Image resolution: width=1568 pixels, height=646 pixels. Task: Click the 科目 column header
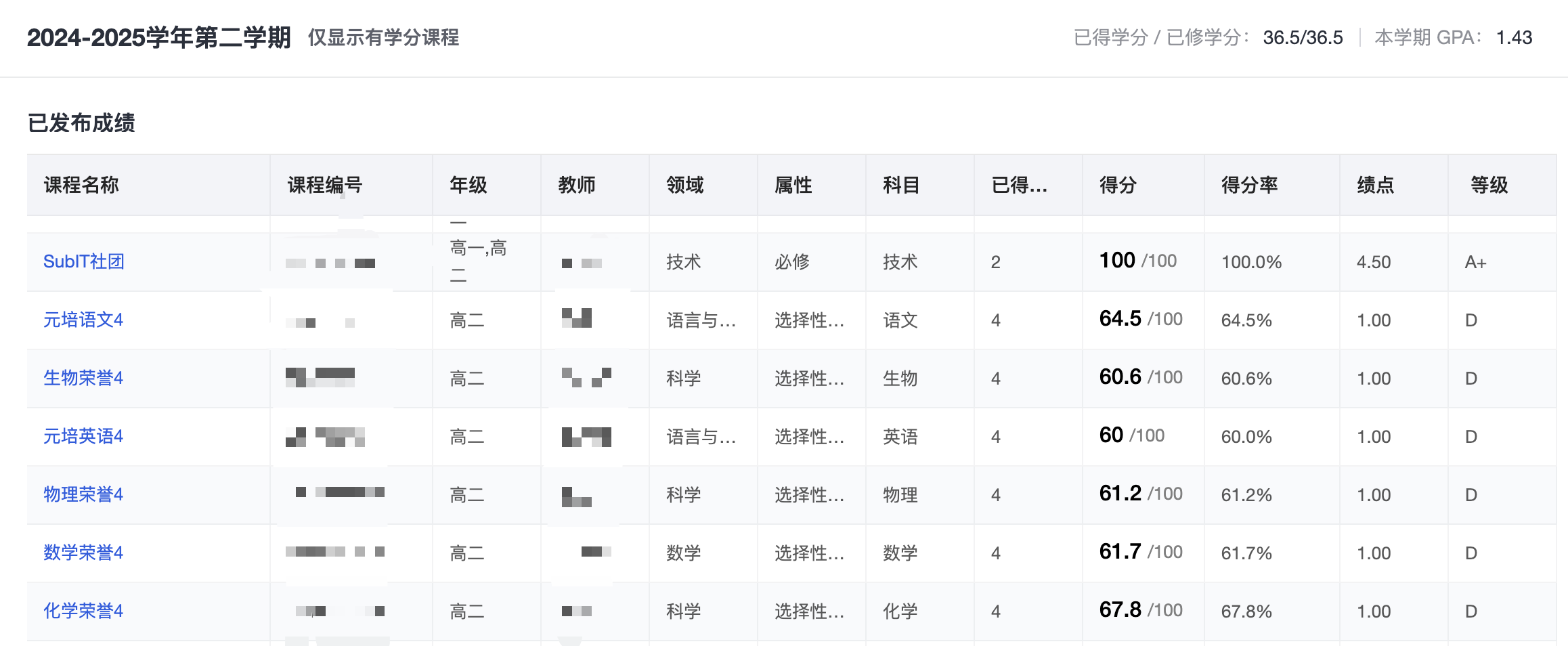pyautogui.click(x=901, y=185)
